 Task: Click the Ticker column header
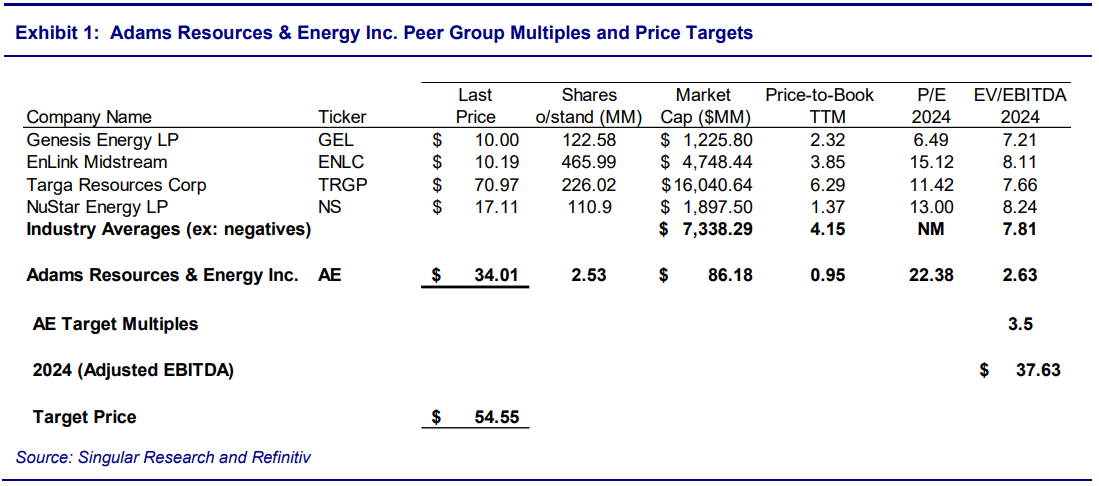pos(342,117)
